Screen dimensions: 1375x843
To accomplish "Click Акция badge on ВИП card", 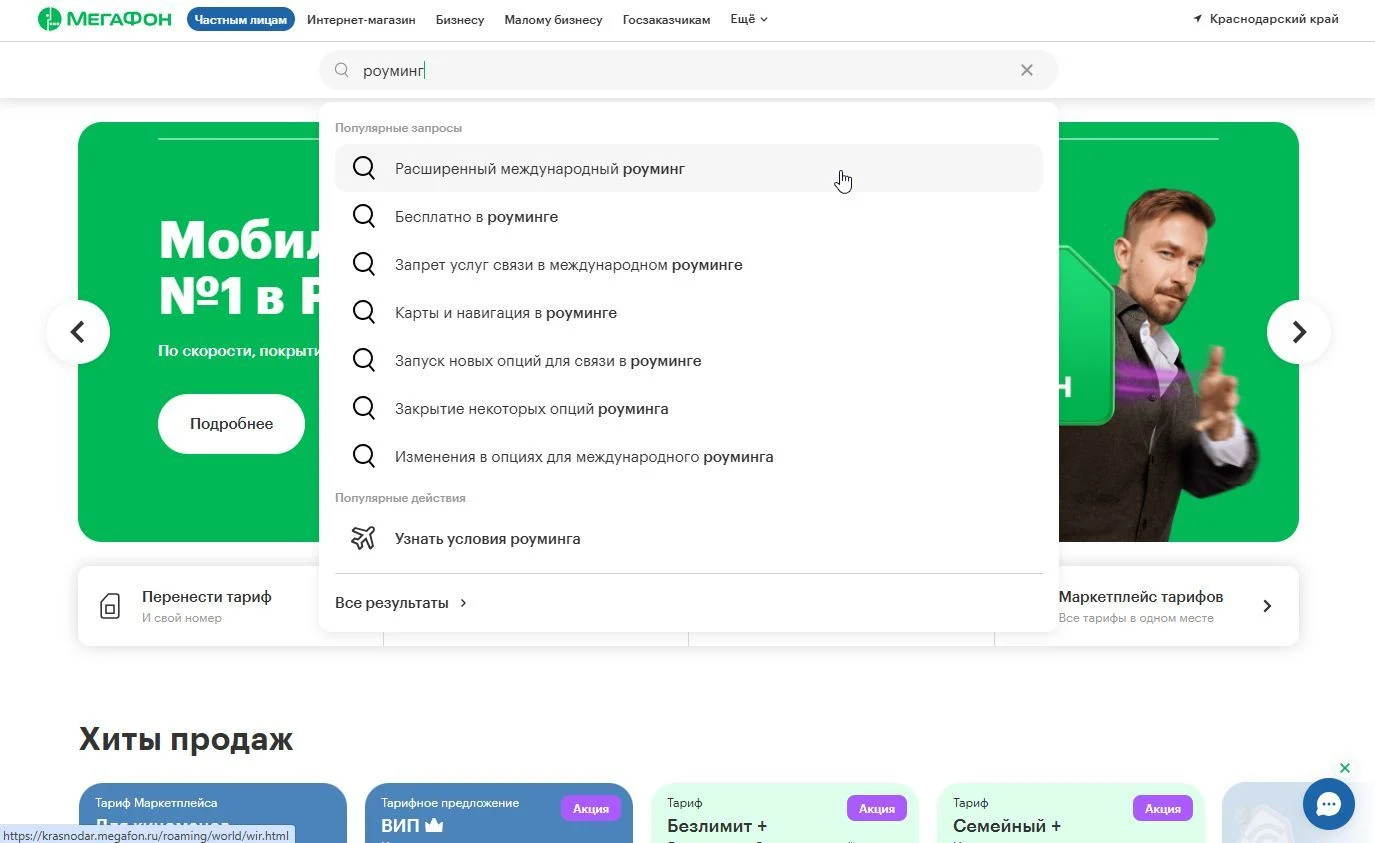I will tap(591, 808).
